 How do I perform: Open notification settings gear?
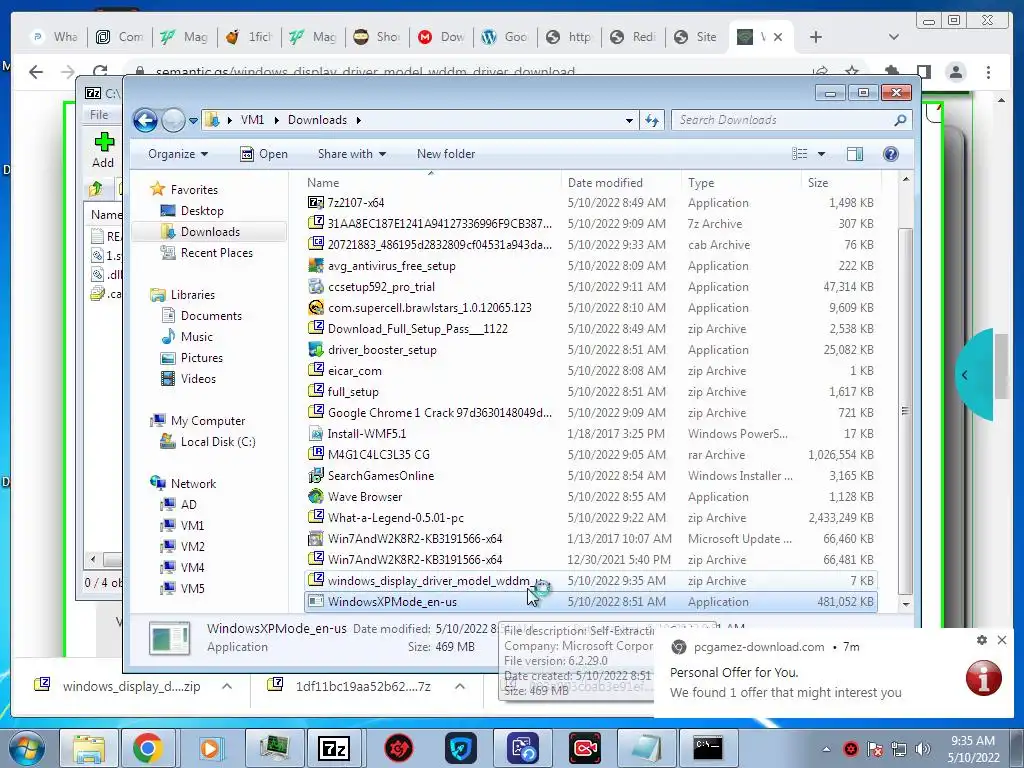tap(982, 640)
